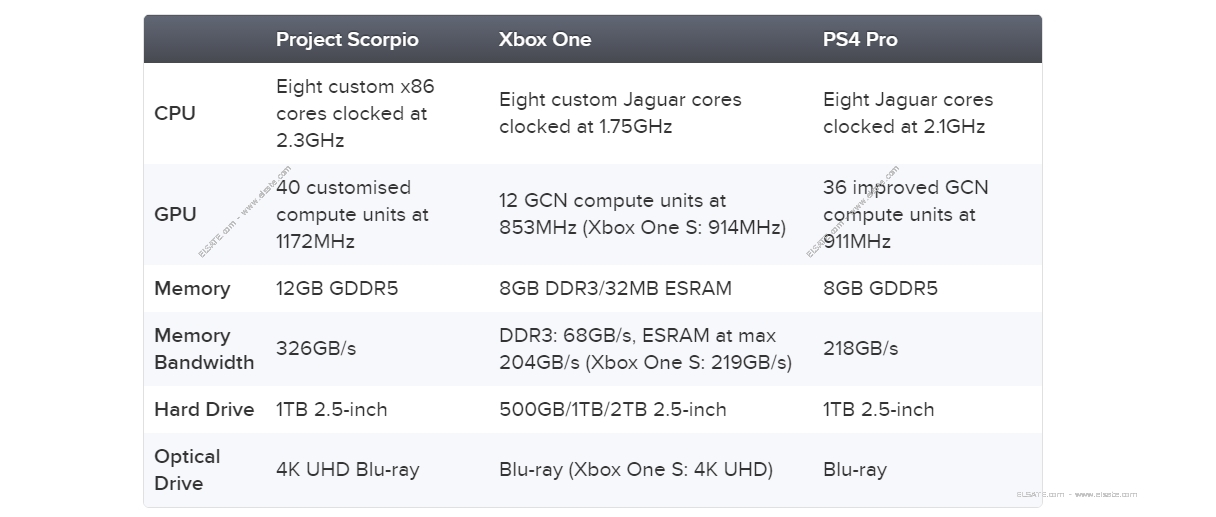Viewport: 1216px width, 517px height.
Task: Click the PS4 Pro column header
Action: (860, 40)
